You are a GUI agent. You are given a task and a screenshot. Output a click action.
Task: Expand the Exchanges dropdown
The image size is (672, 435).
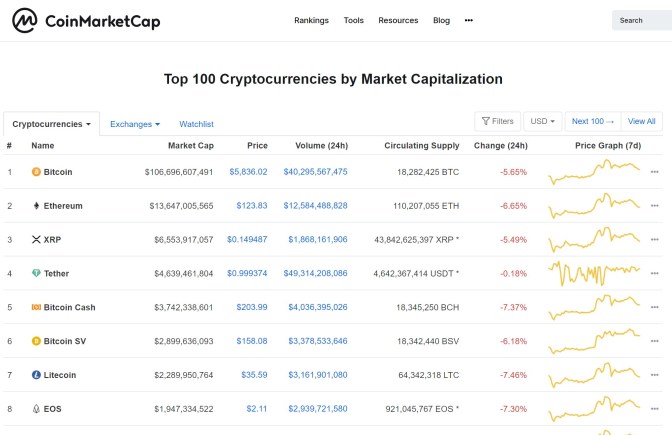pos(135,124)
